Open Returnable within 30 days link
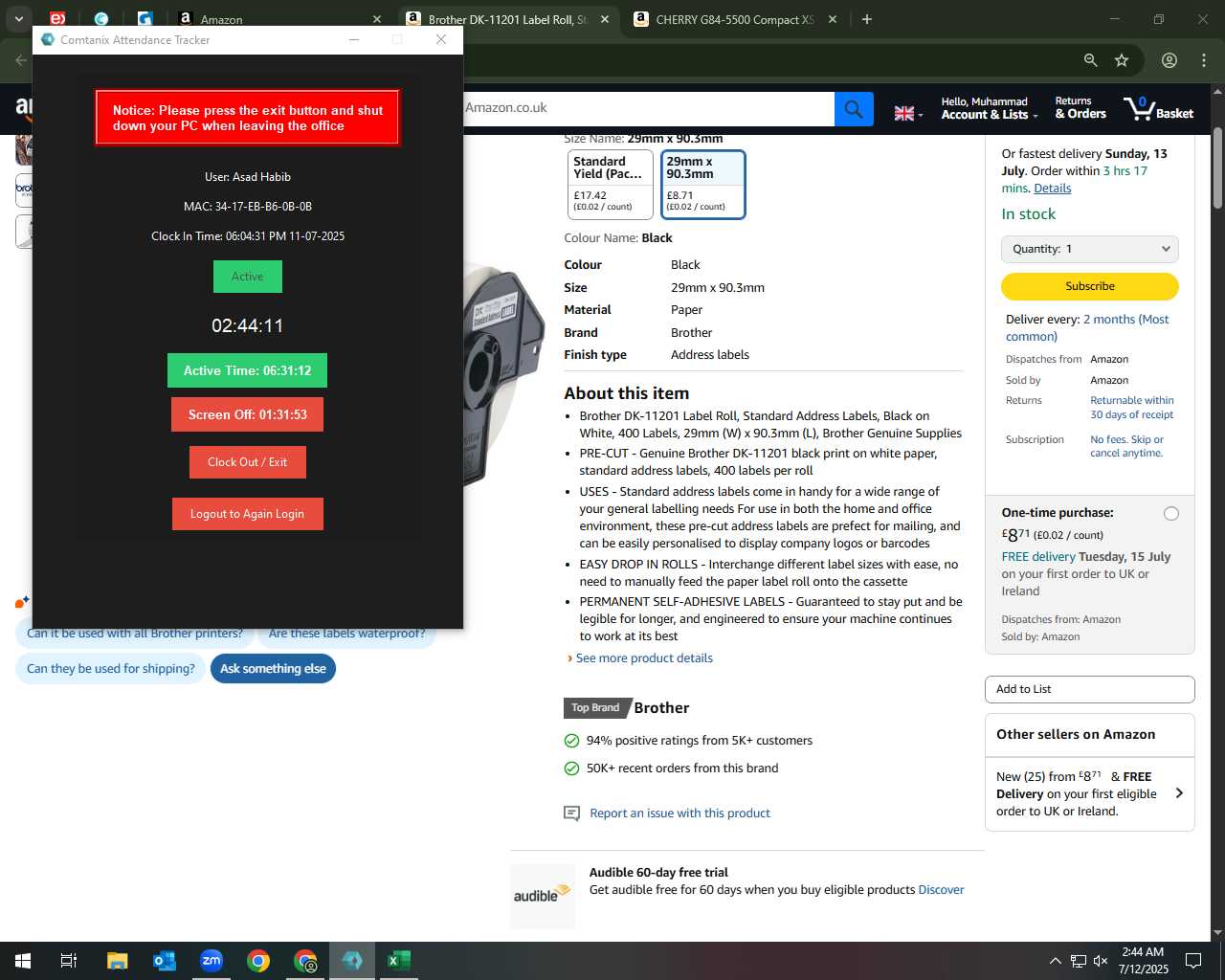The image size is (1225, 980). coord(1132,408)
